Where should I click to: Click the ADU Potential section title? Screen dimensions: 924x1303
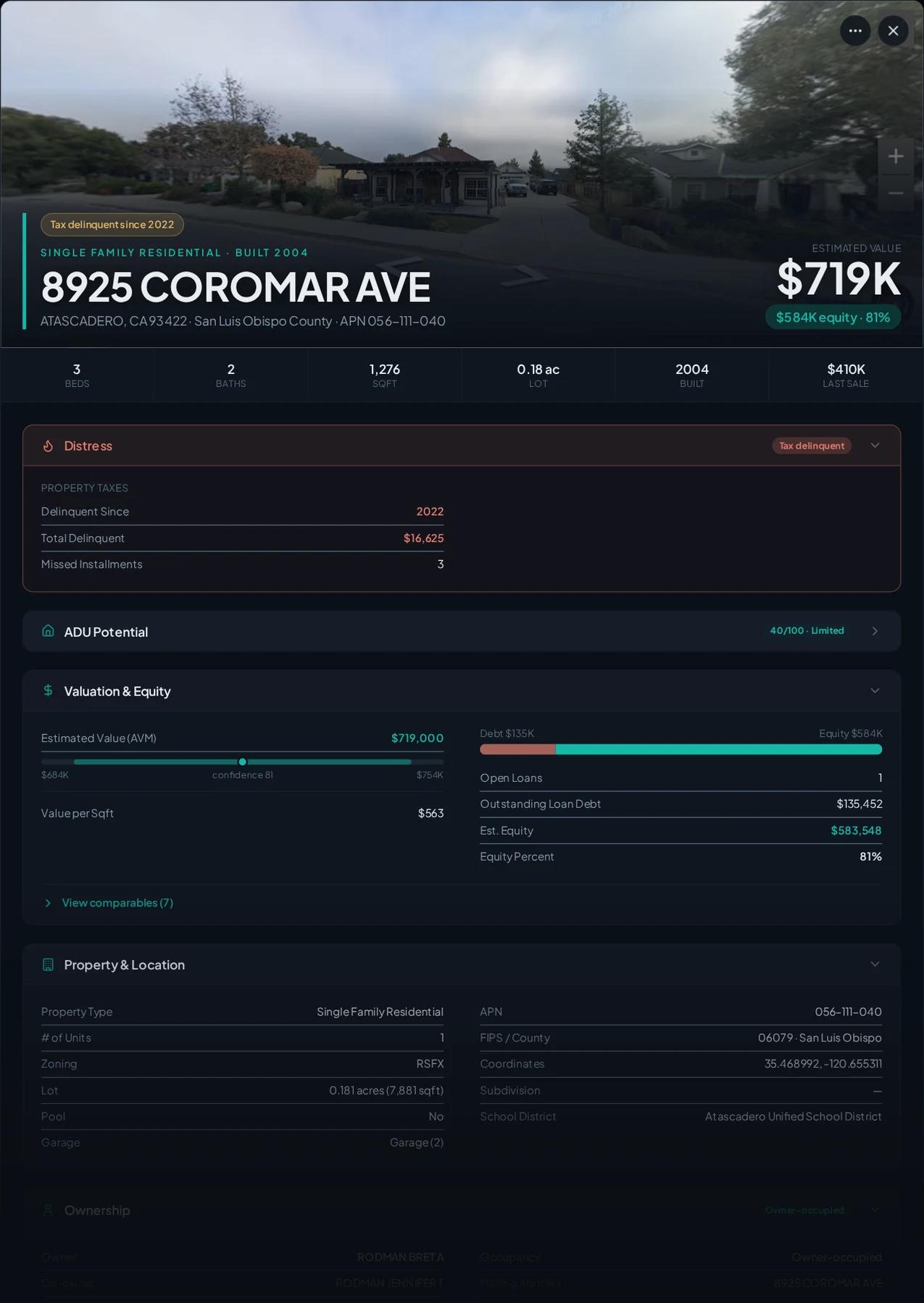click(x=106, y=632)
